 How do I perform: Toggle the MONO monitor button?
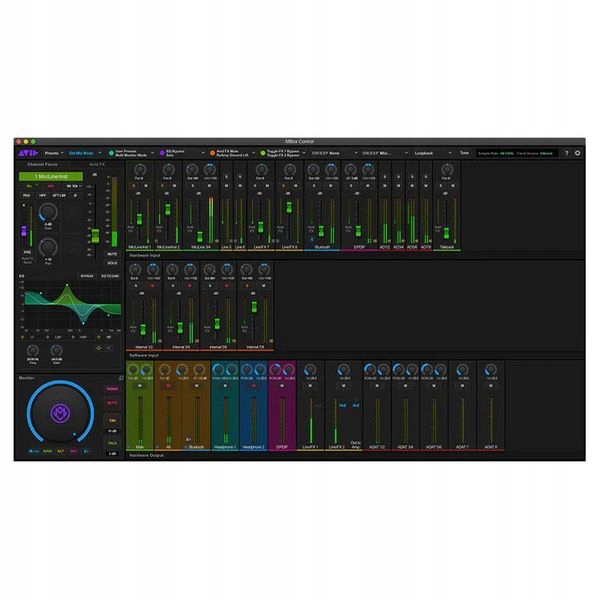[112, 389]
